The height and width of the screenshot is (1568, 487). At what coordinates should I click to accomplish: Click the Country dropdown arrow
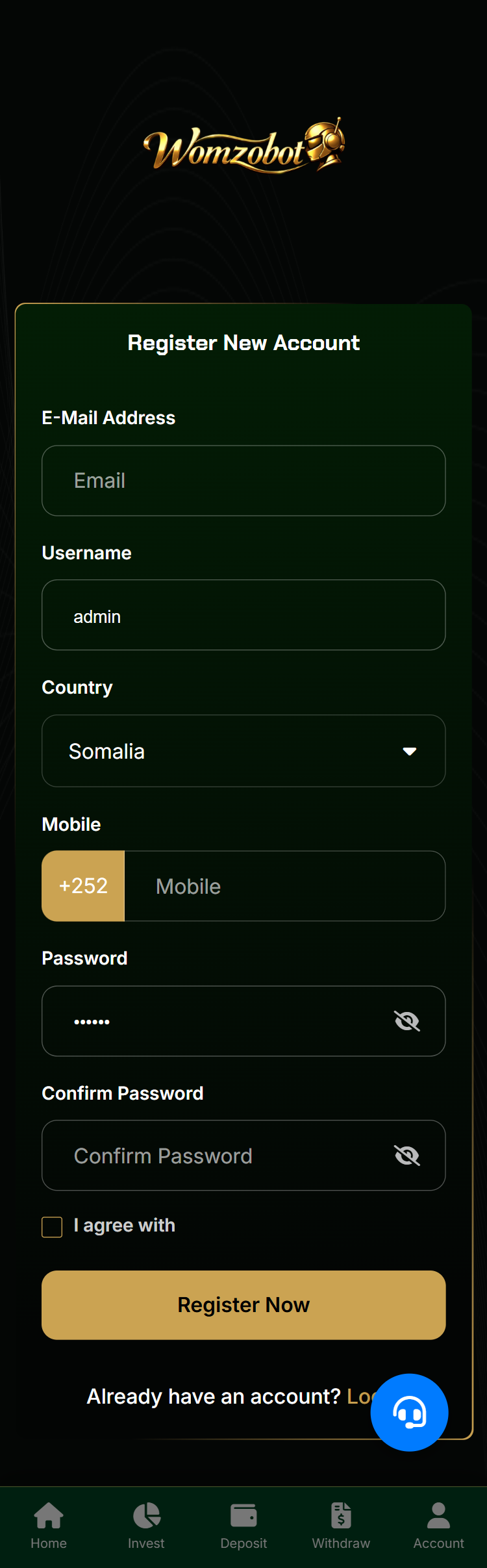[x=409, y=752]
